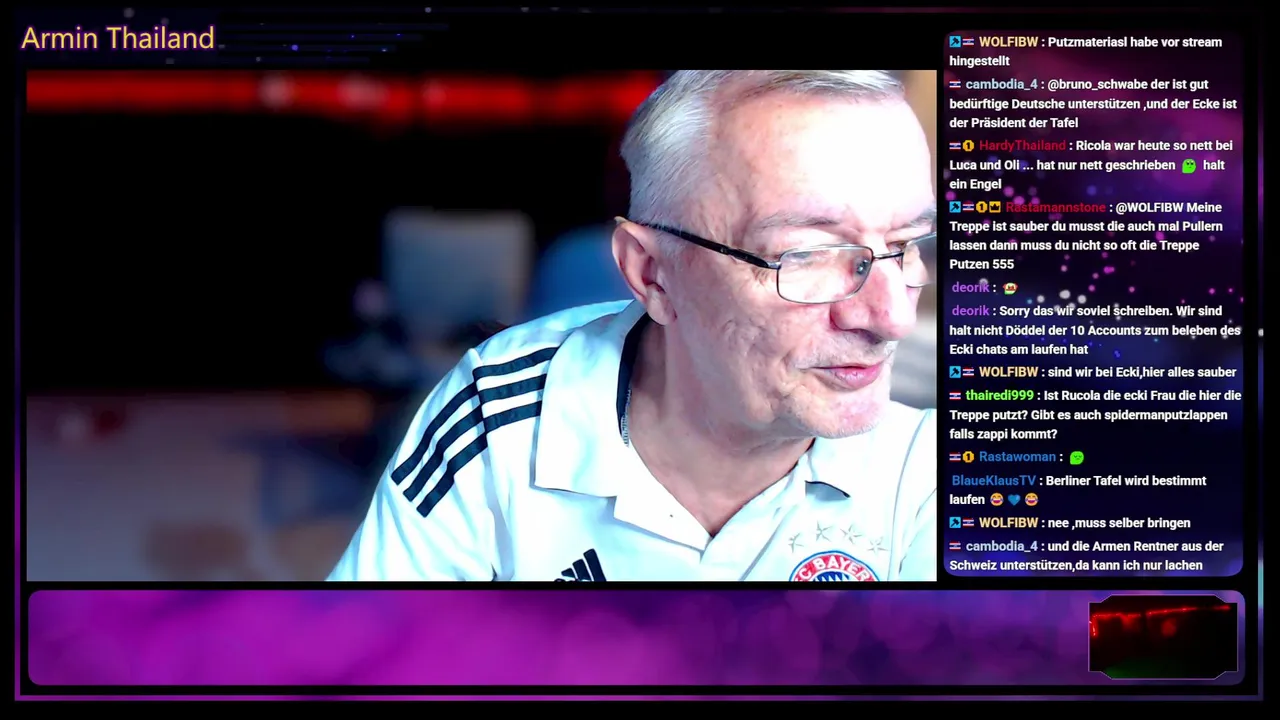The height and width of the screenshot is (720, 1280).
Task: Click WOLFIBW on 'sind wir bei Ecki' message
Action: click(x=1008, y=372)
